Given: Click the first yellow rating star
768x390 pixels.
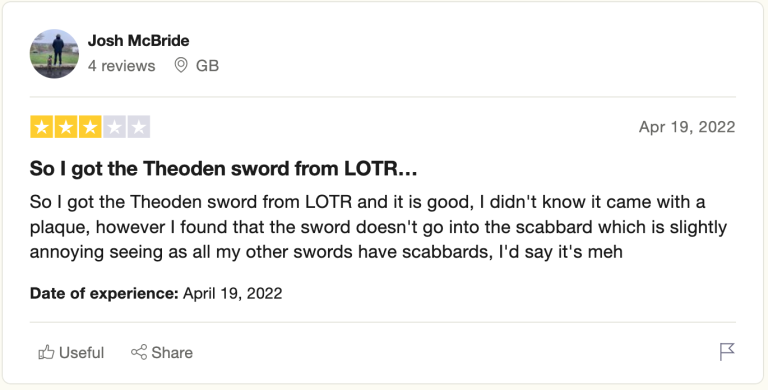Looking at the screenshot, I should pyautogui.click(x=42, y=127).
